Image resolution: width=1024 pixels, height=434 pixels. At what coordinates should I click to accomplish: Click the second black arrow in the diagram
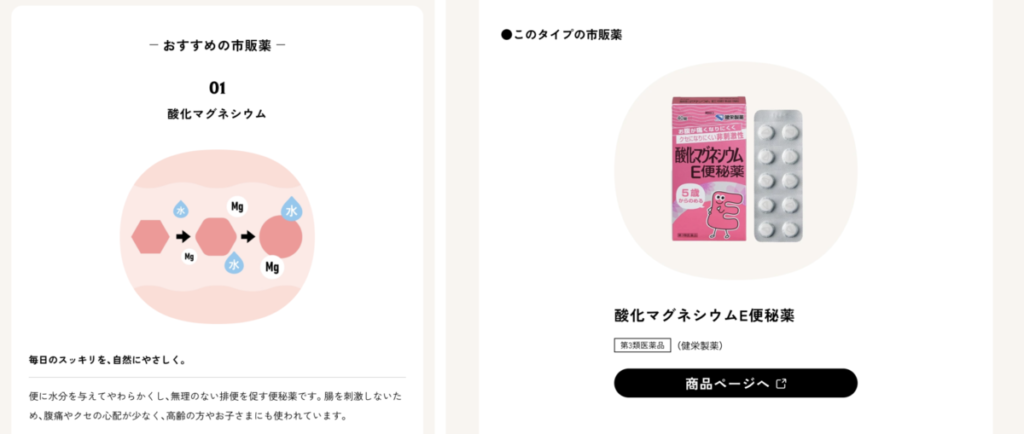(248, 236)
